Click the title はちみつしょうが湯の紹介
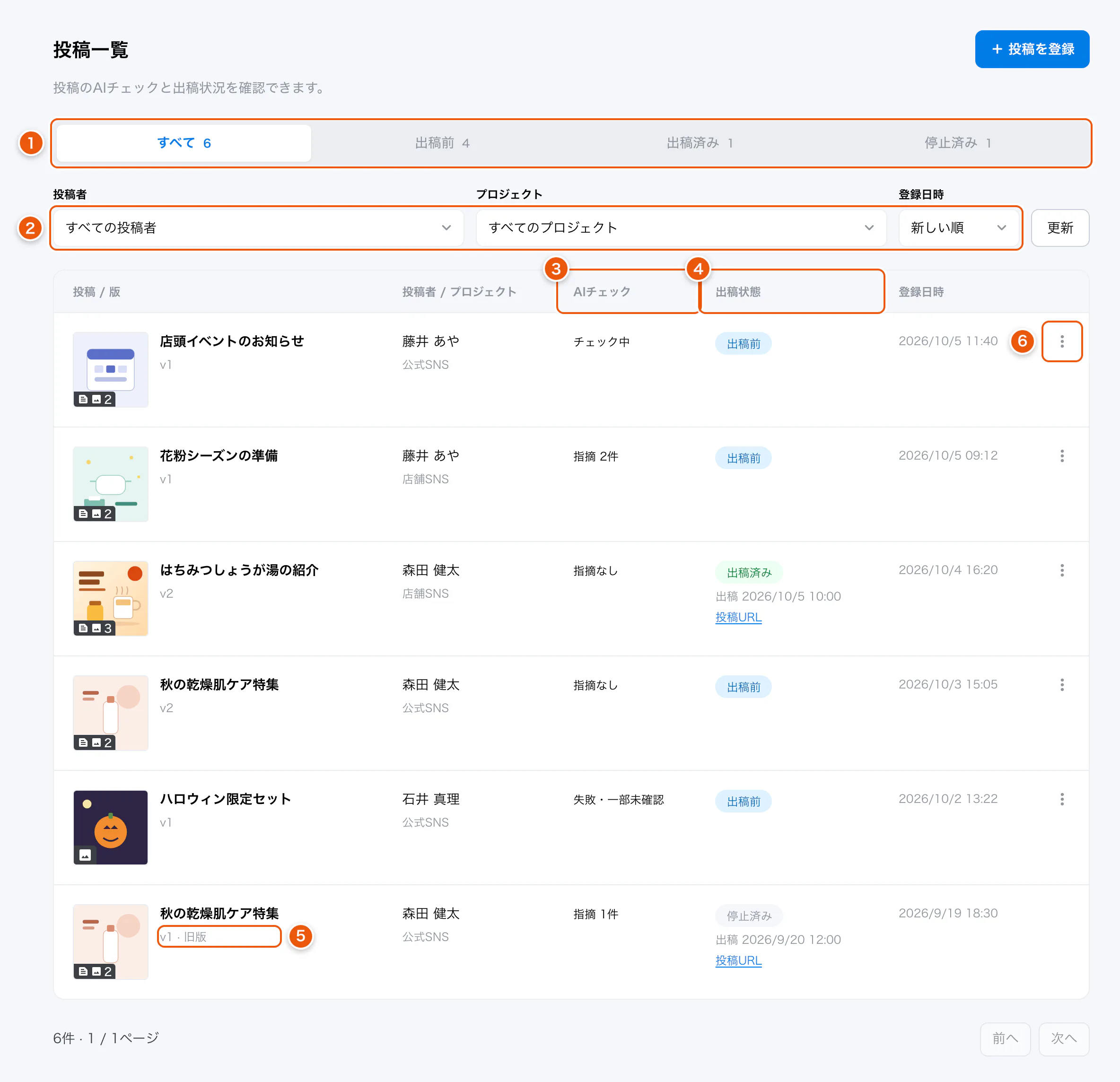 pyautogui.click(x=239, y=569)
